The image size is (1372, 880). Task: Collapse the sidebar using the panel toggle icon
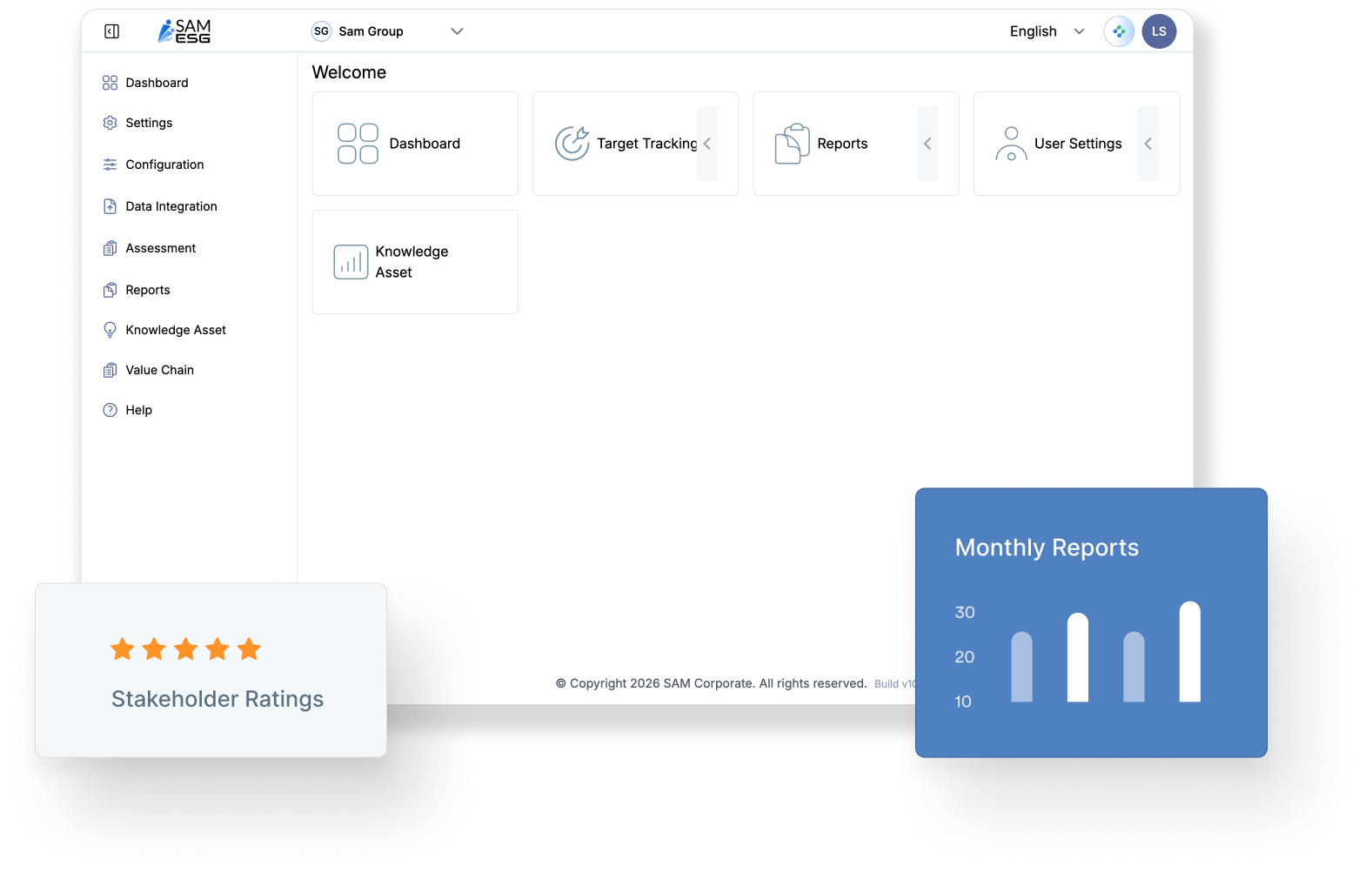[112, 31]
